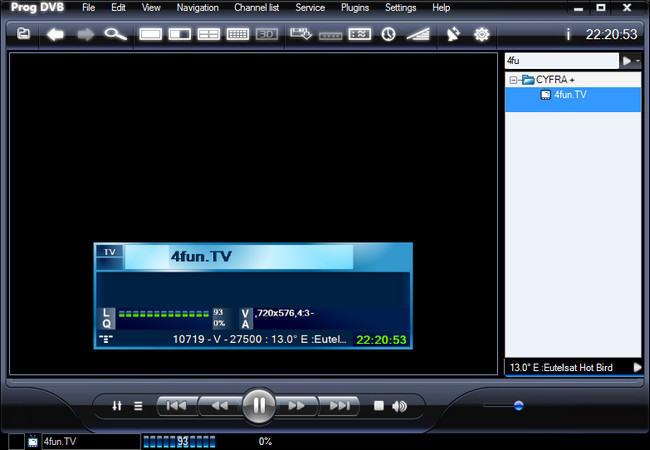This screenshot has width=650, height=450.
Task: Open the Edit menu
Action: (118, 7)
